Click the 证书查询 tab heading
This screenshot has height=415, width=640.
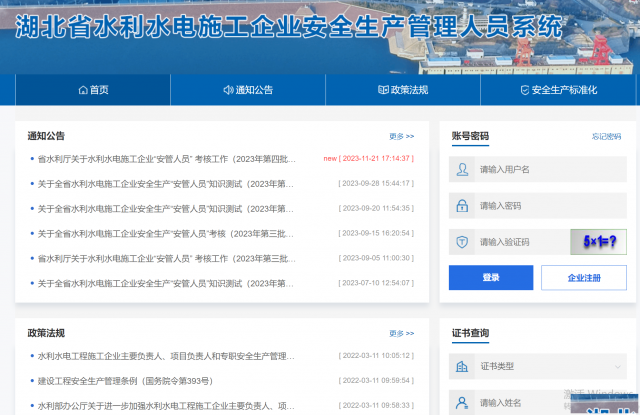tap(470, 333)
